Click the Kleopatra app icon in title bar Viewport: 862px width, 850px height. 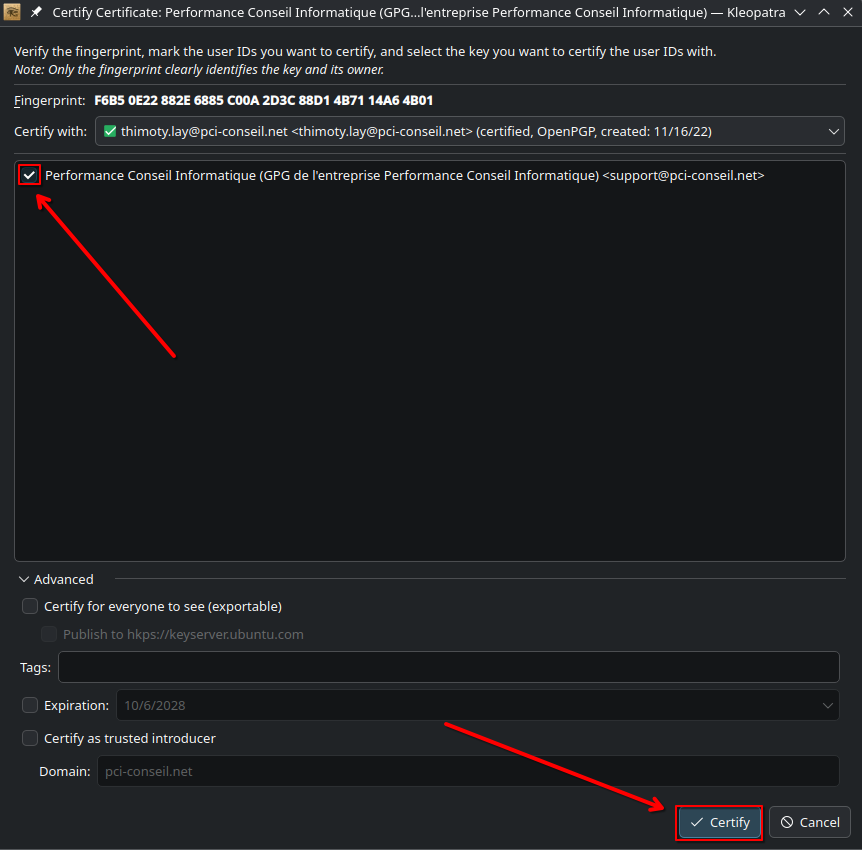pos(14,12)
